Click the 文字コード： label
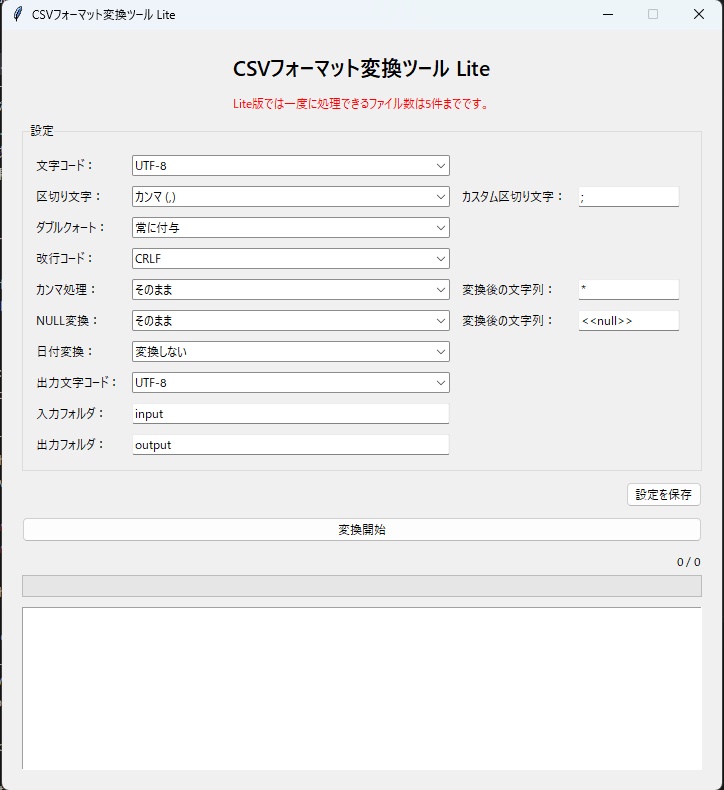The width and height of the screenshot is (724, 790). pyautogui.click(x=64, y=166)
